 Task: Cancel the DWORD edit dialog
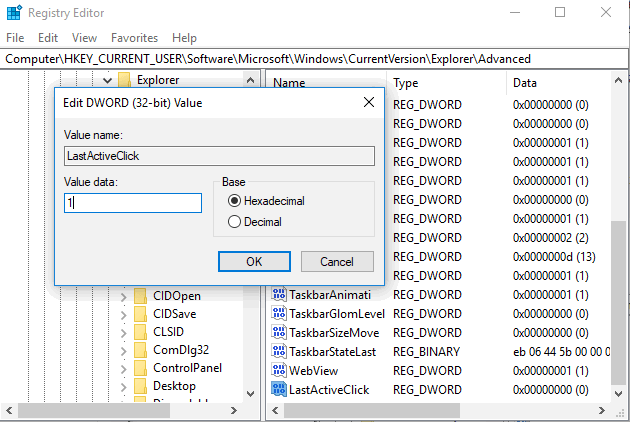[337, 262]
